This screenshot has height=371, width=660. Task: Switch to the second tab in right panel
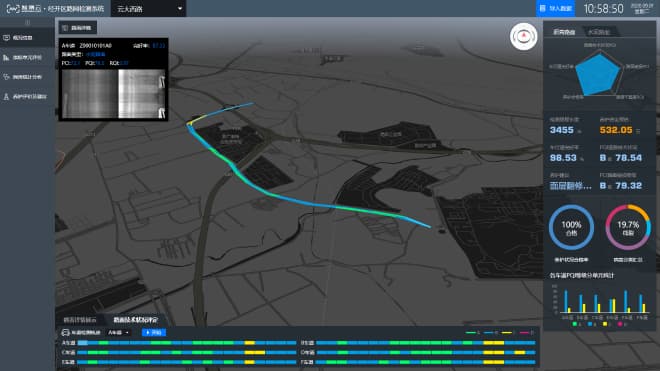tap(599, 32)
